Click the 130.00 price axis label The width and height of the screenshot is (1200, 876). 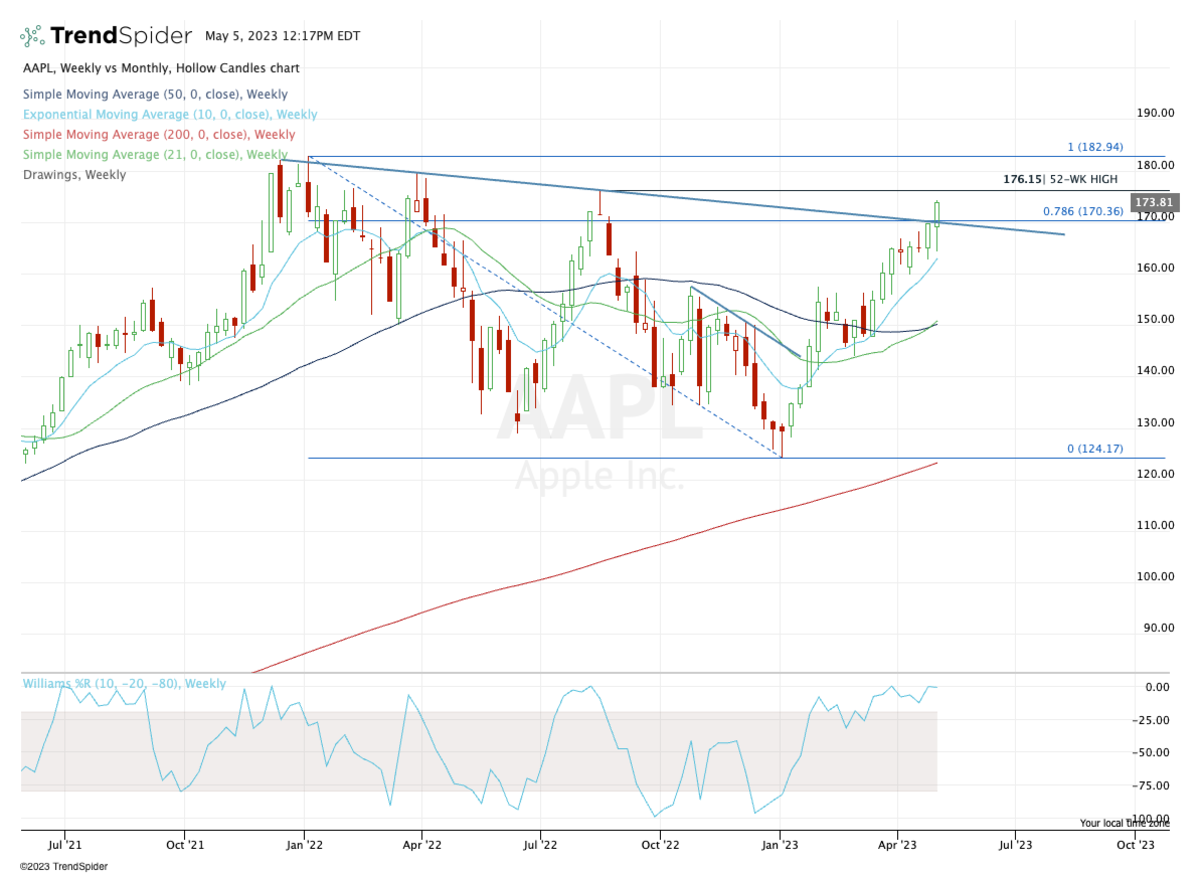(x=1154, y=423)
